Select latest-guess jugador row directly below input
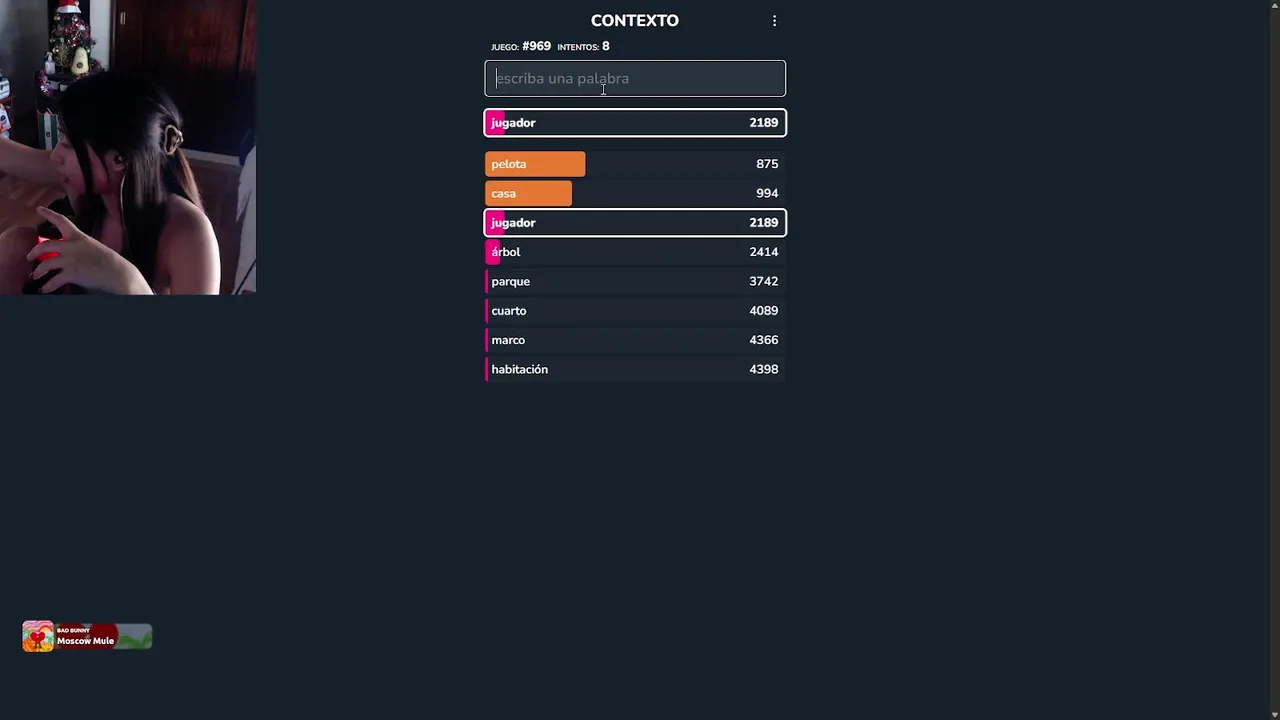This screenshot has height=720, width=1280. (x=635, y=123)
